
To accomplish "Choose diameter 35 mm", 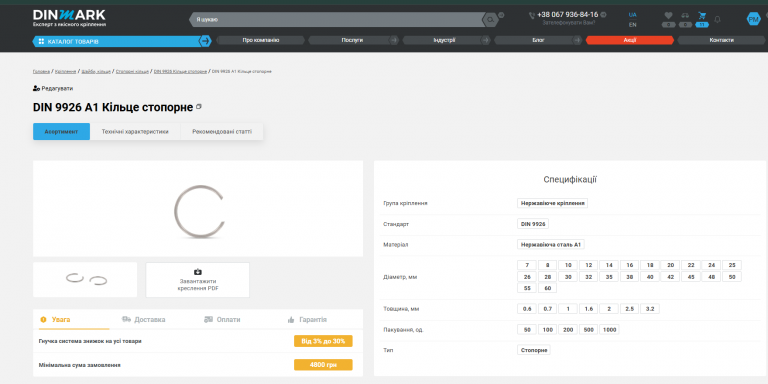I will (609, 277).
